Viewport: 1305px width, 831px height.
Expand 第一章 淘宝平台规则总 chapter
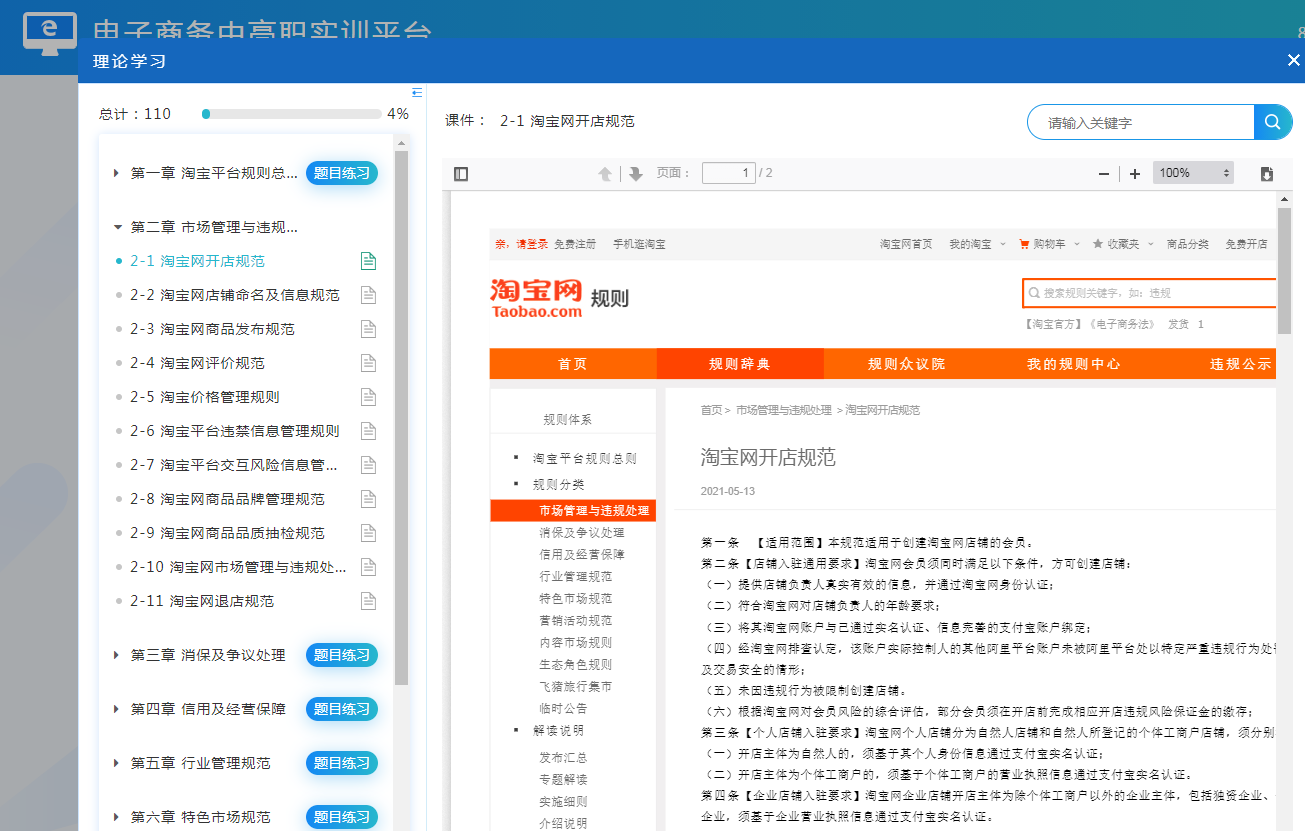point(117,174)
